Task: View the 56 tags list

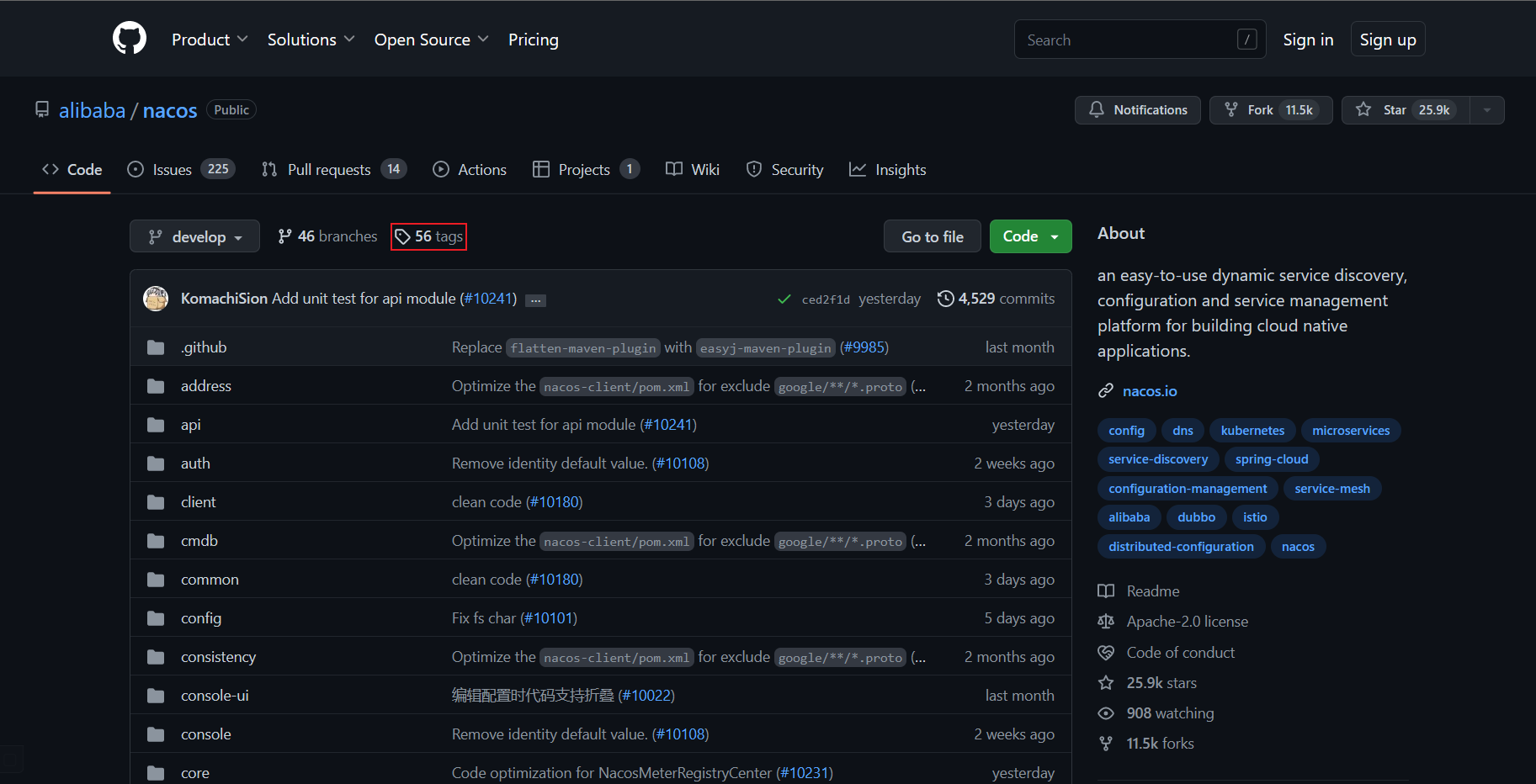Action: [x=428, y=236]
